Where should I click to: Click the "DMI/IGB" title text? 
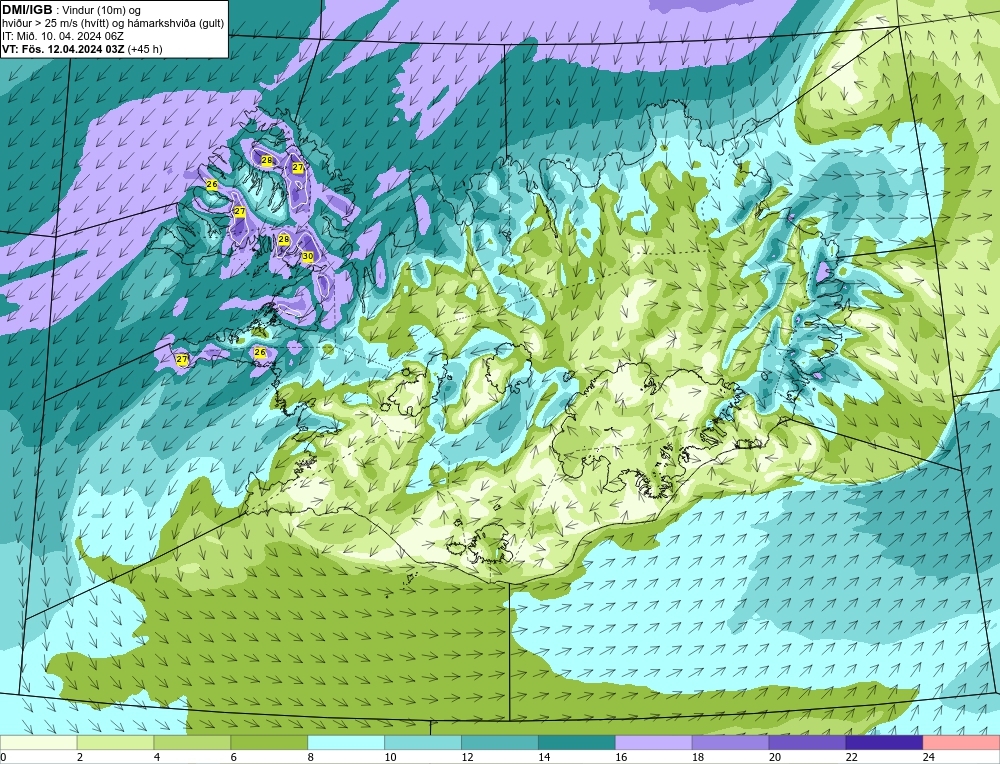pos(27,10)
